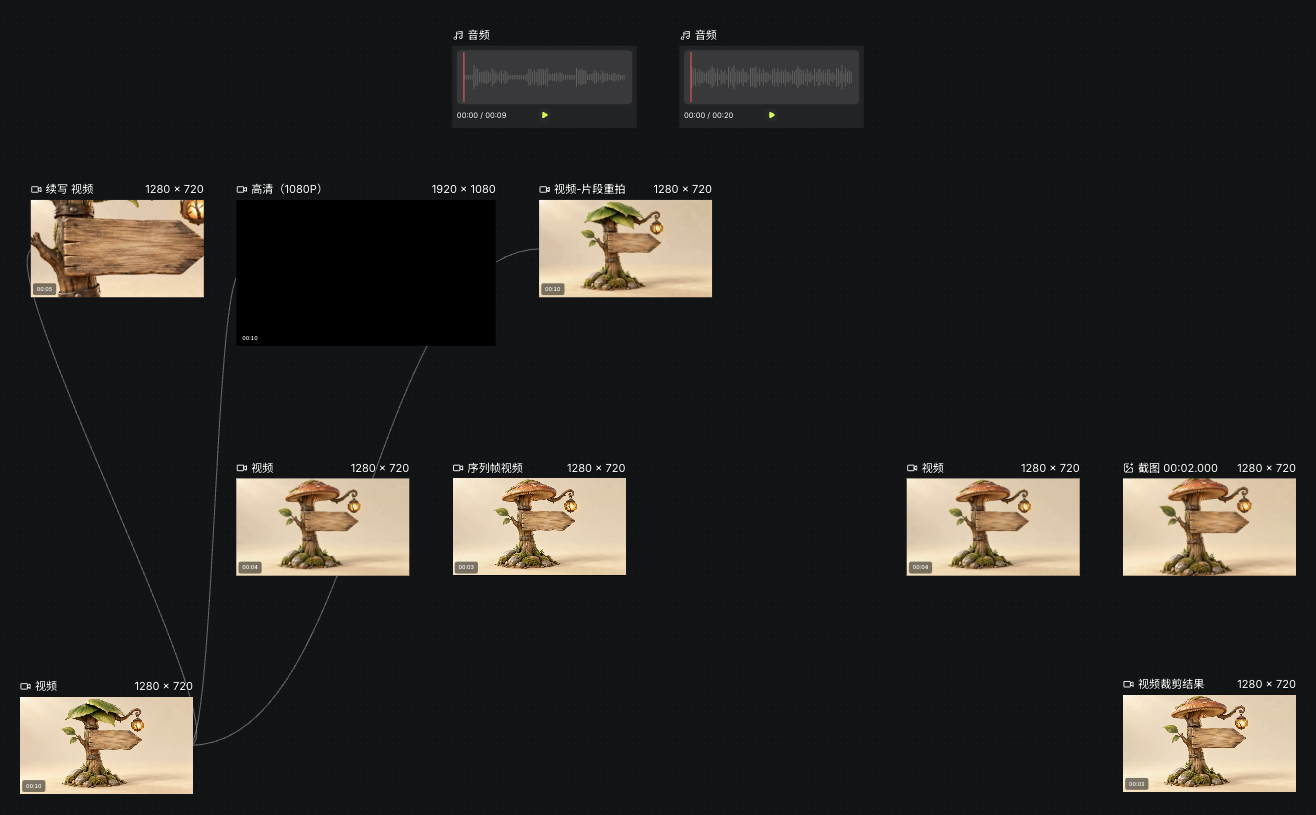Image resolution: width=1316 pixels, height=815 pixels.
Task: Click the 续写 视频 label
Action: (70, 189)
